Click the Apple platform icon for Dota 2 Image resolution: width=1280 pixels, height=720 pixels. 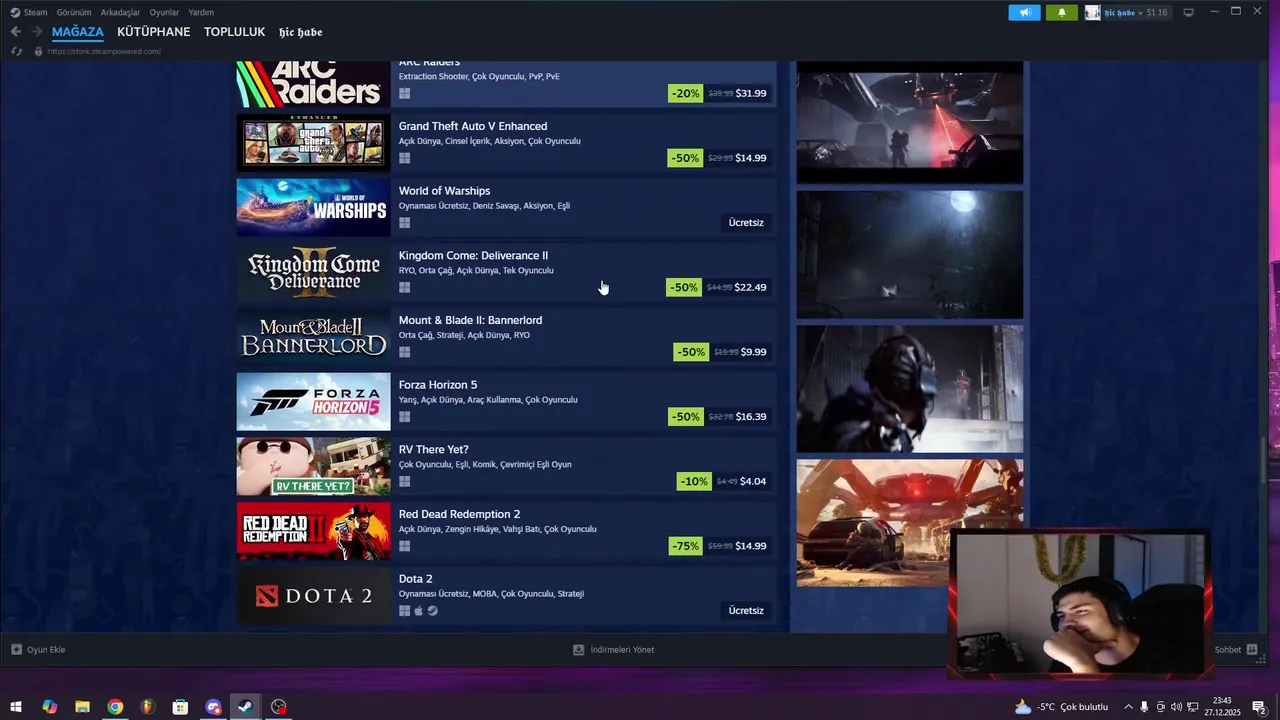pyautogui.click(x=419, y=611)
